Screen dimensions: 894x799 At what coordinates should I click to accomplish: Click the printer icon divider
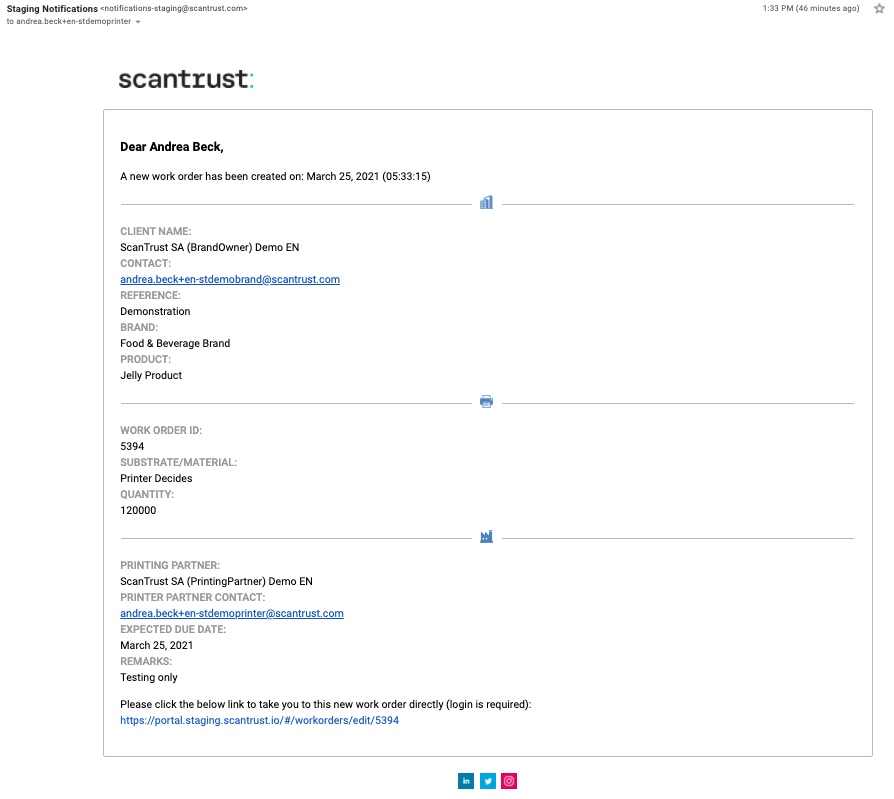click(x=486, y=402)
